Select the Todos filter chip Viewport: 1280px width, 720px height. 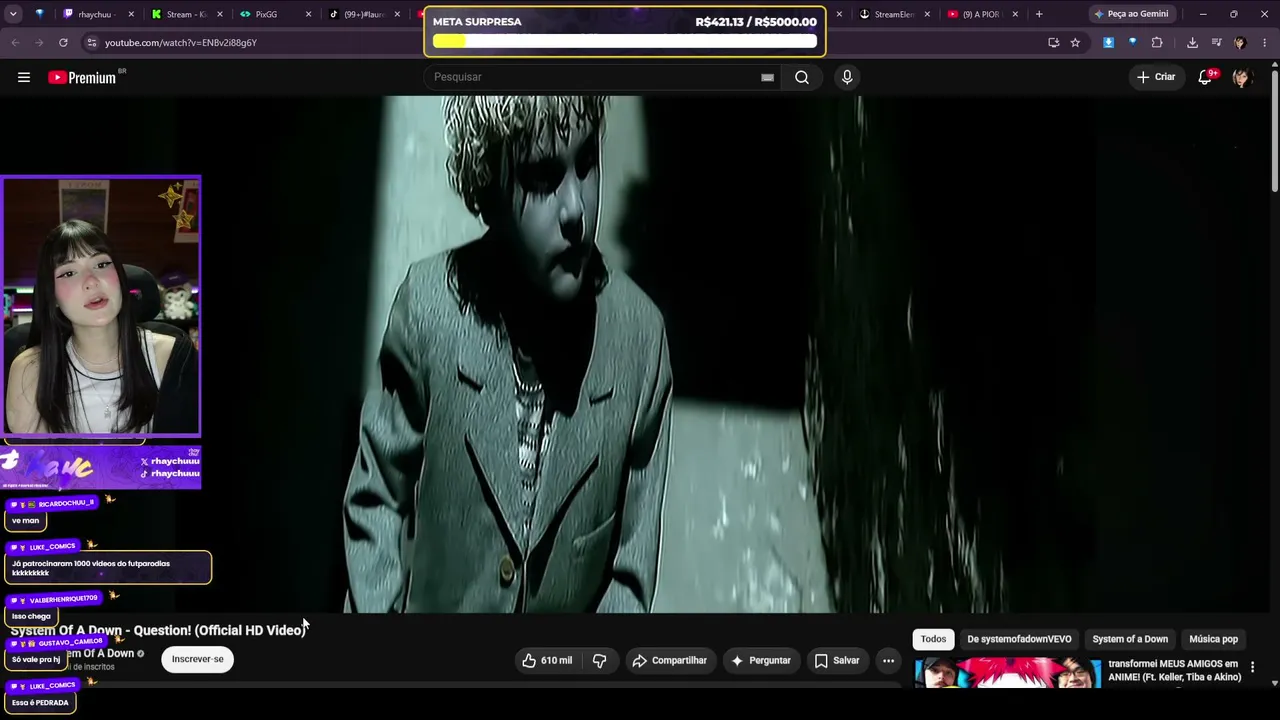click(x=933, y=639)
